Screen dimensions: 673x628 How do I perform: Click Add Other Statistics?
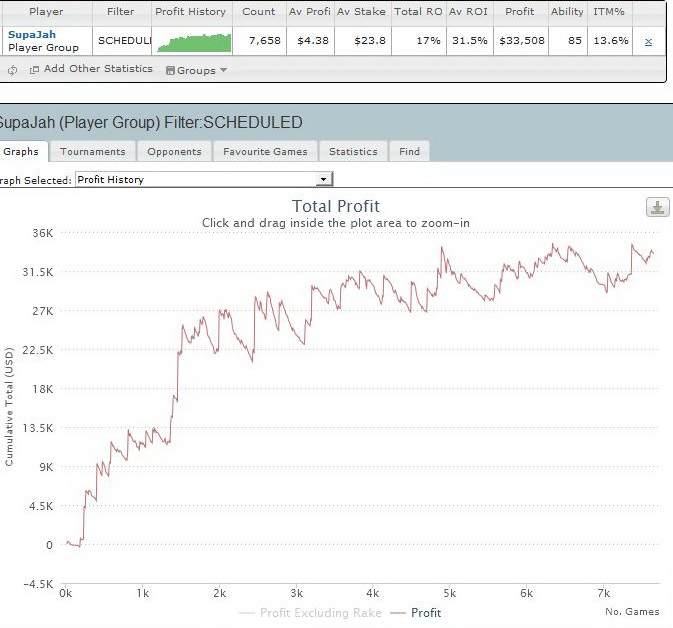point(98,69)
